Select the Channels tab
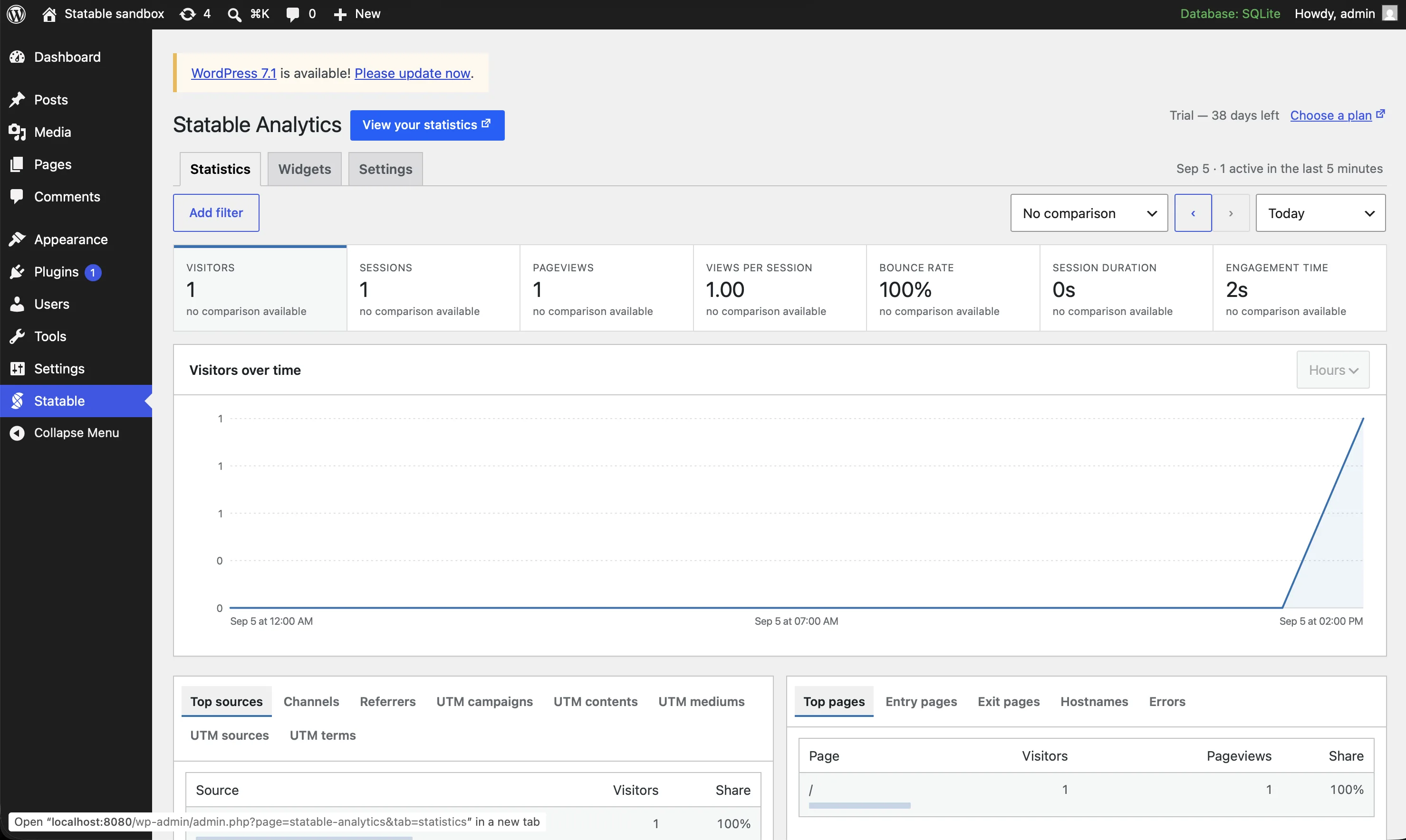This screenshot has height=840, width=1406. (x=311, y=701)
